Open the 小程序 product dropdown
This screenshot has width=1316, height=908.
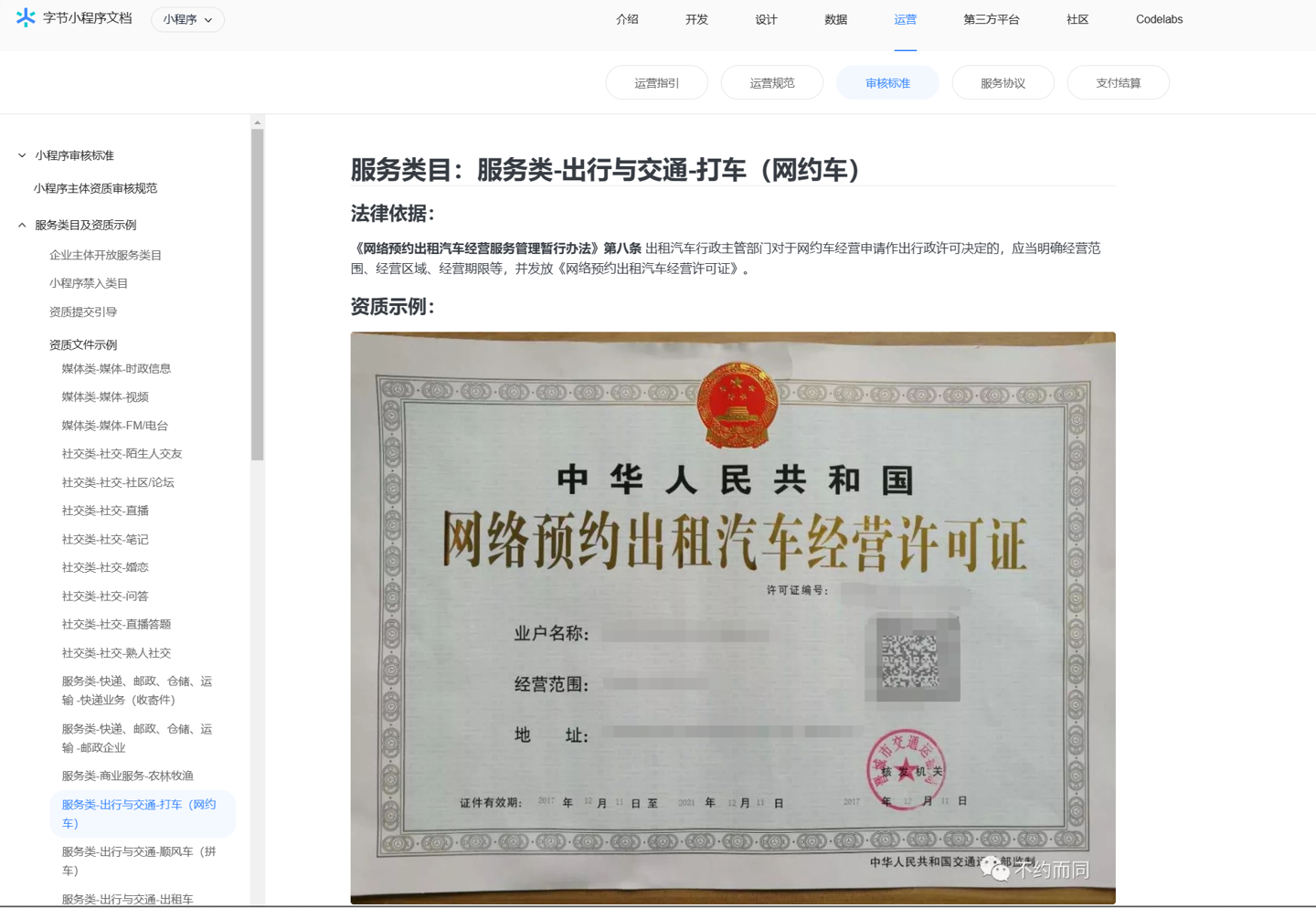click(x=187, y=19)
